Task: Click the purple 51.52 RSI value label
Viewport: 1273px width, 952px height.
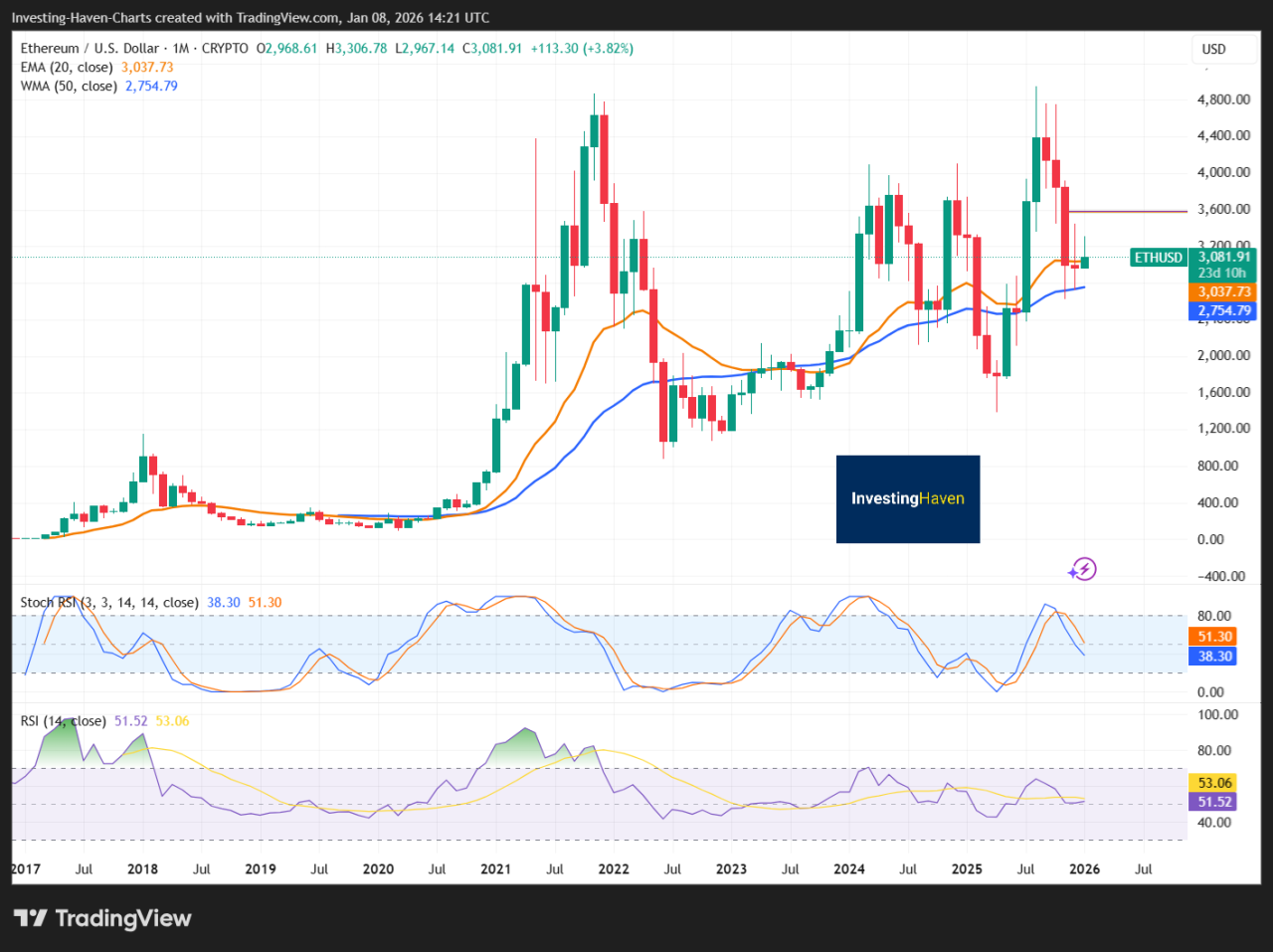Action: 1214,802
